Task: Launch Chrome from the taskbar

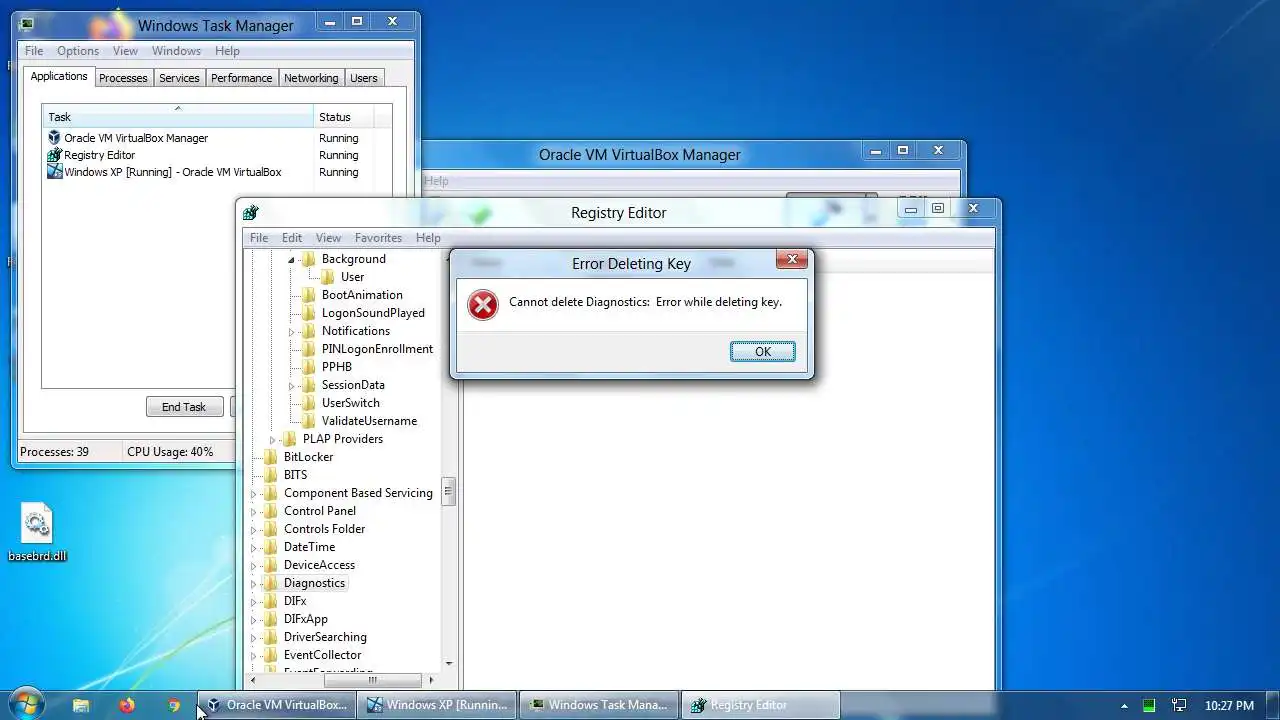Action: click(x=173, y=705)
